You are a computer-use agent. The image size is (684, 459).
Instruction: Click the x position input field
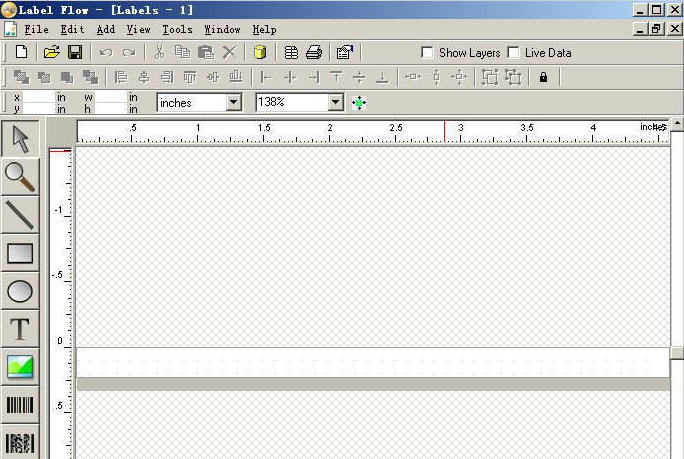point(39,97)
